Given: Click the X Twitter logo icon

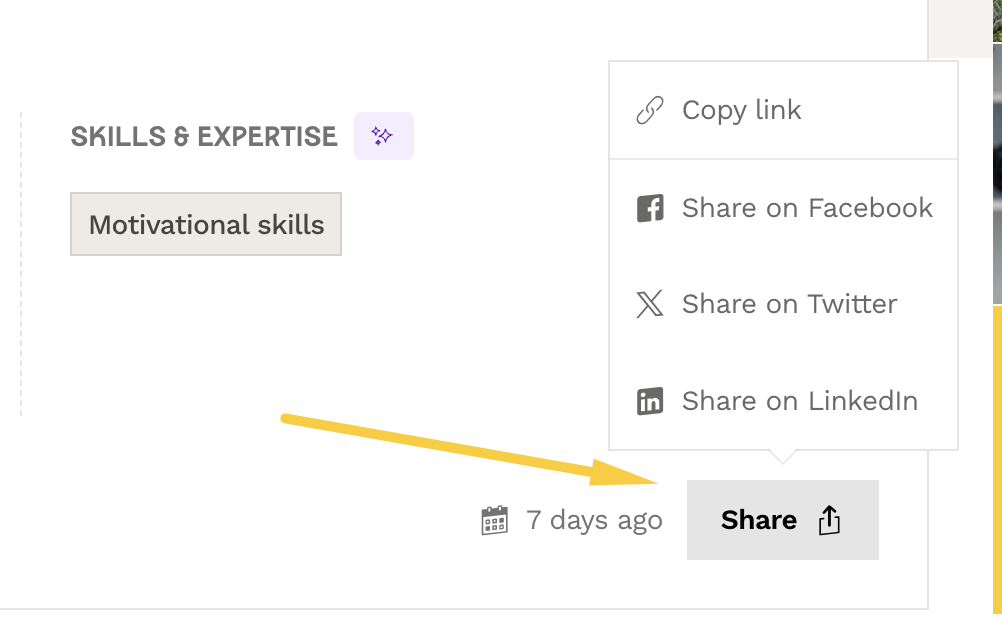Looking at the screenshot, I should tap(650, 304).
